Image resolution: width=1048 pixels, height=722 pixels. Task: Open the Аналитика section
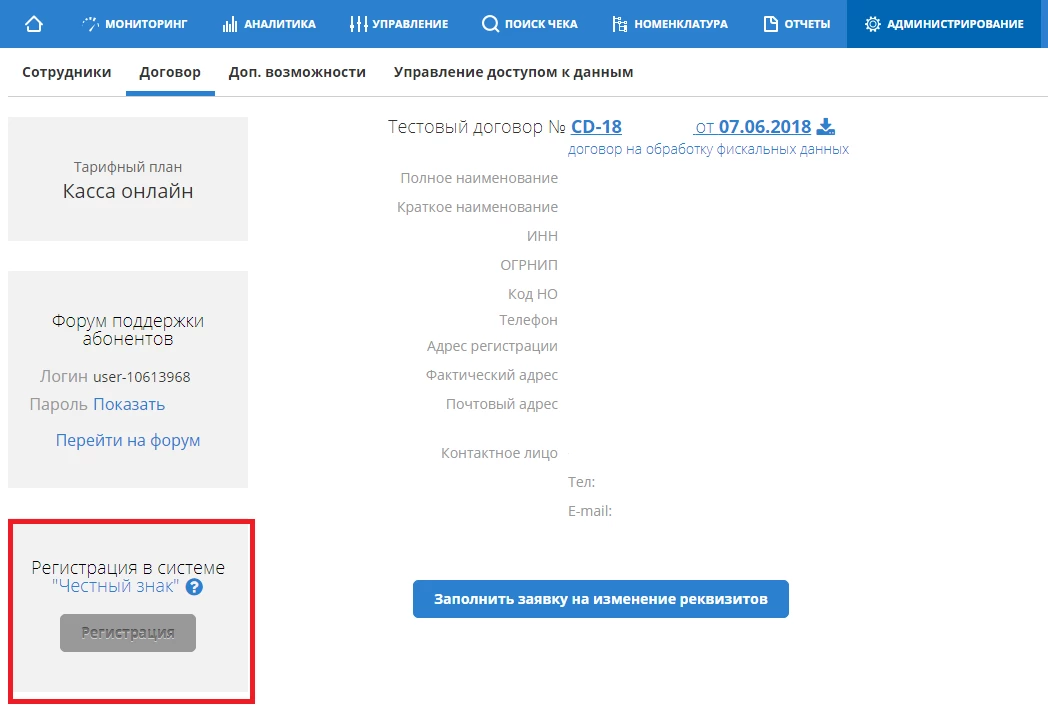tap(269, 24)
